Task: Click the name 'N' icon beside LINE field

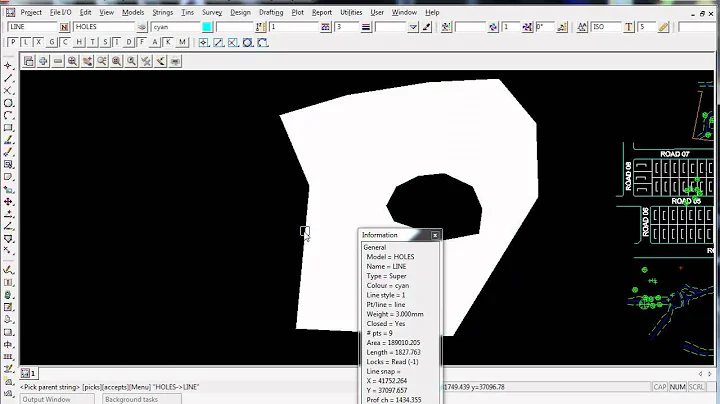Action: coord(64,27)
